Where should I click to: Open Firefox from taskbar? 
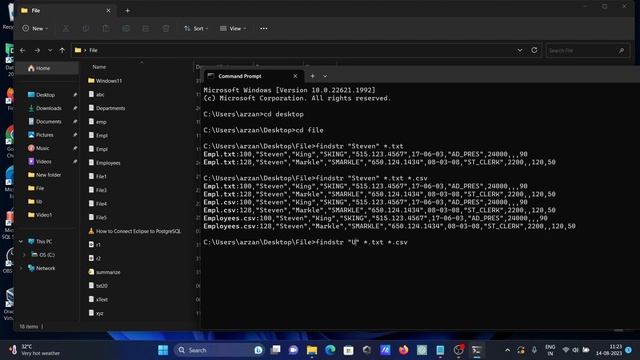tap(403, 350)
